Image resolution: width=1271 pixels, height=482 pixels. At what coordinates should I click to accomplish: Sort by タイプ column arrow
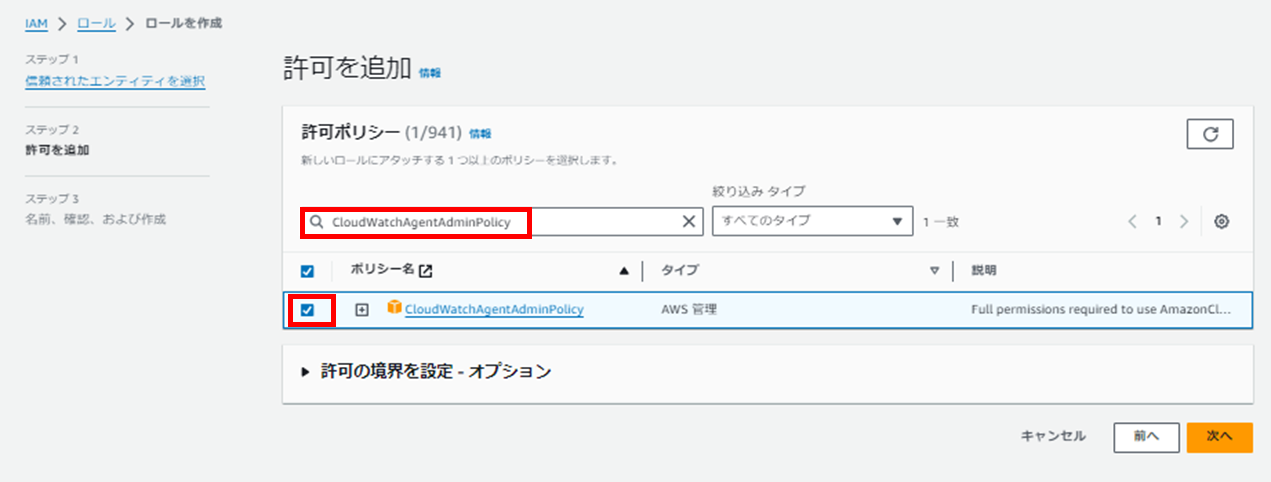[x=935, y=270]
